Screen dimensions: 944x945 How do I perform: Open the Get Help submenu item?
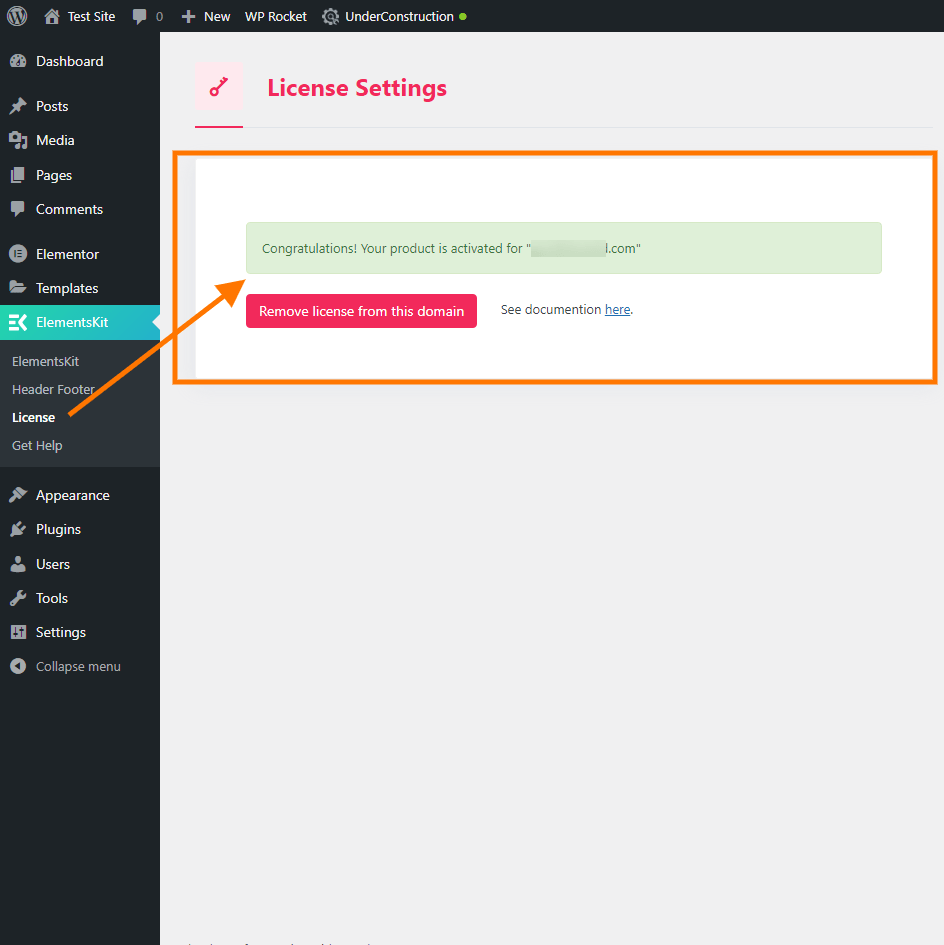click(x=37, y=445)
